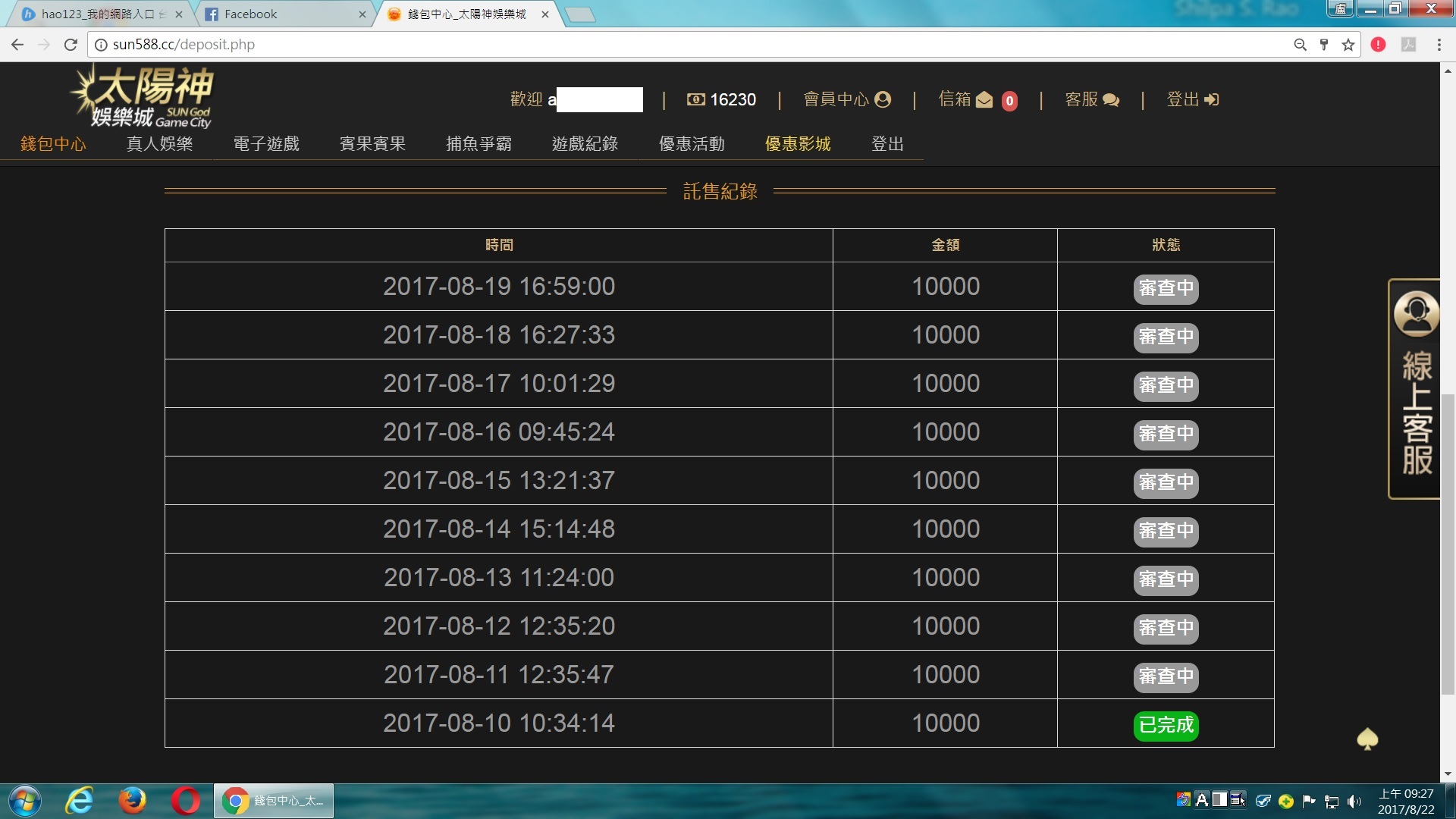Click the spade scroll-to-top icon

(x=1367, y=739)
